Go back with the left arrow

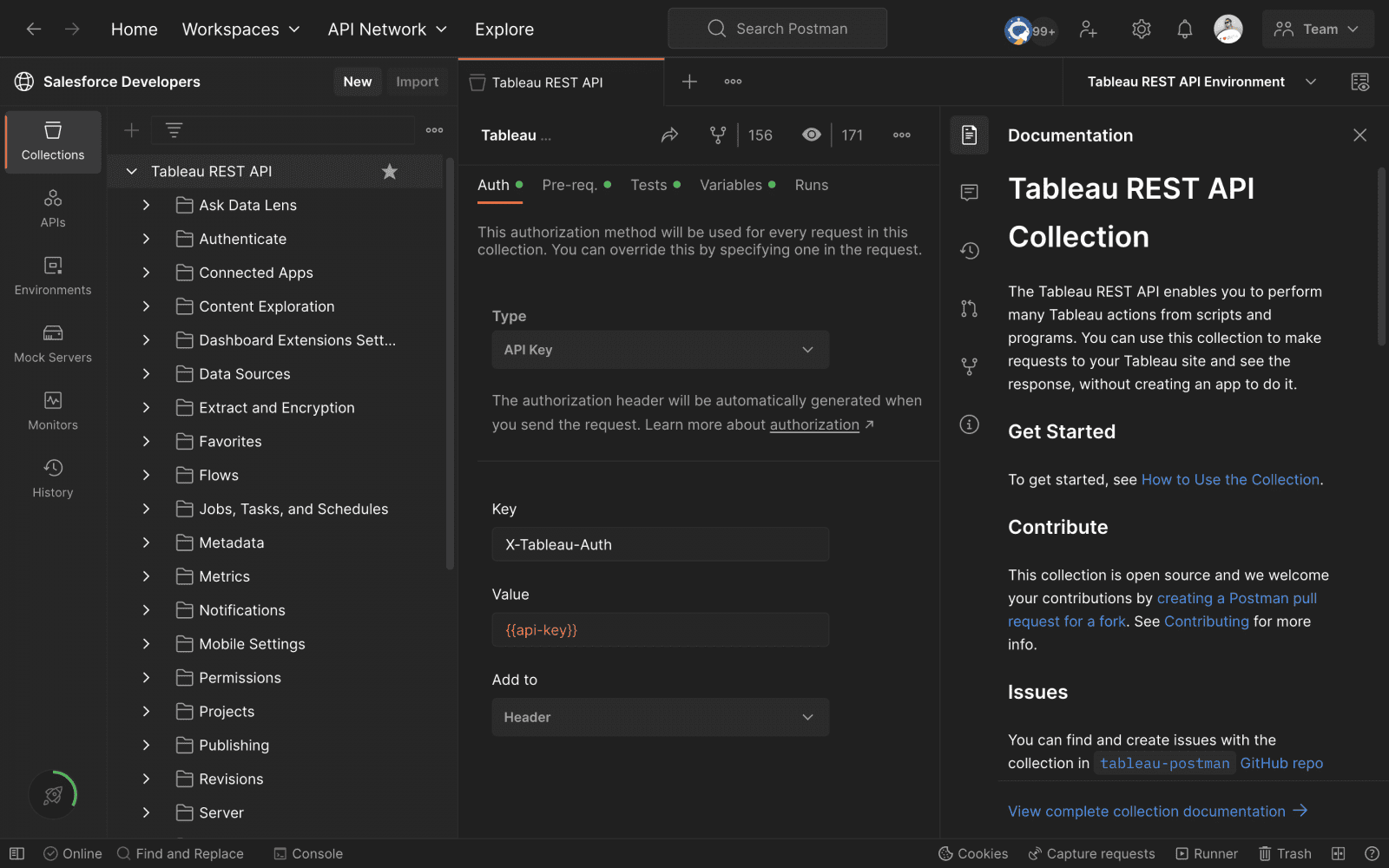pos(34,29)
